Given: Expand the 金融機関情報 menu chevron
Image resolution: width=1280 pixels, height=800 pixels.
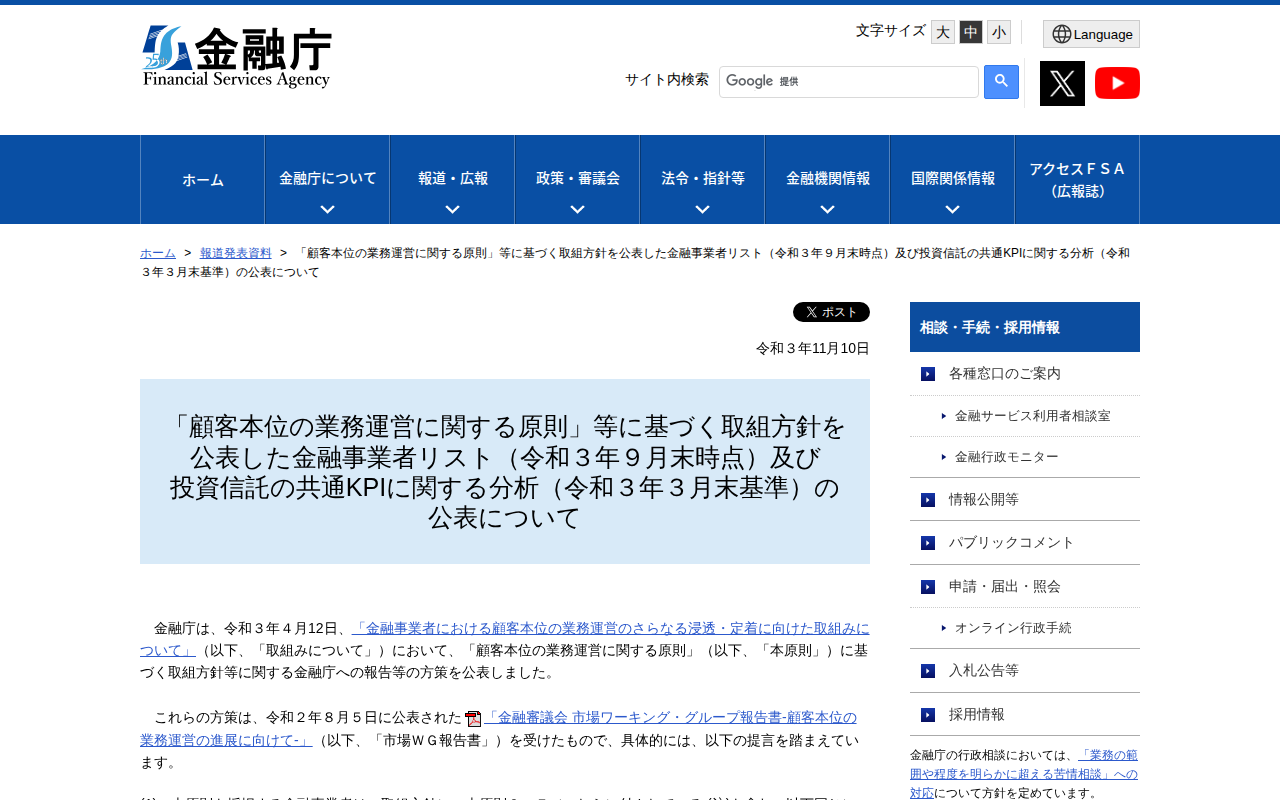Looking at the screenshot, I should point(827,209).
